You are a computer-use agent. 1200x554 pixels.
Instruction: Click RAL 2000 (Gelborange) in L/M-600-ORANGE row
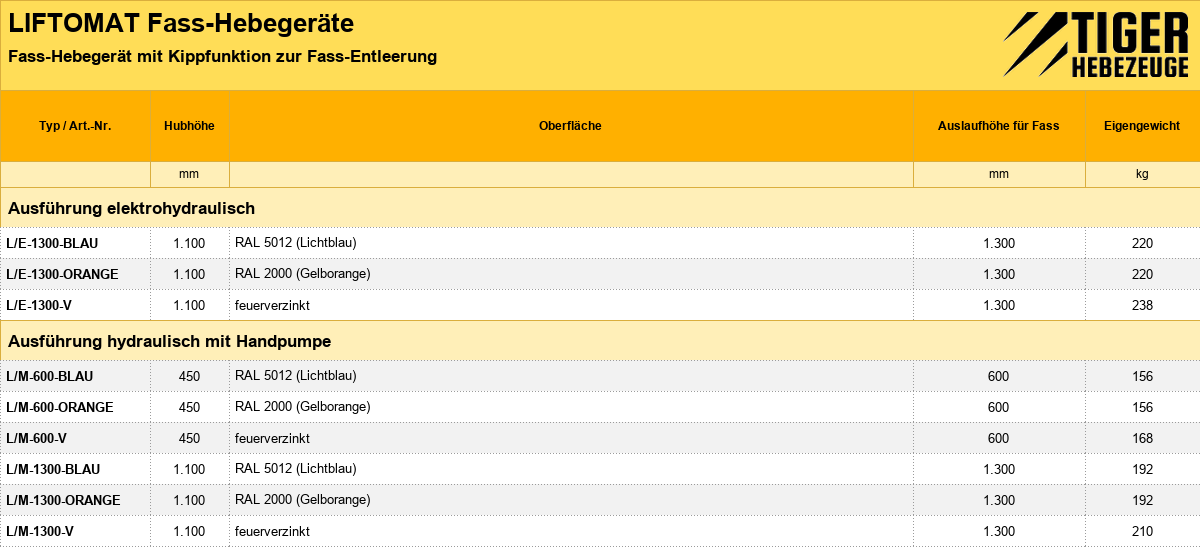point(303,407)
